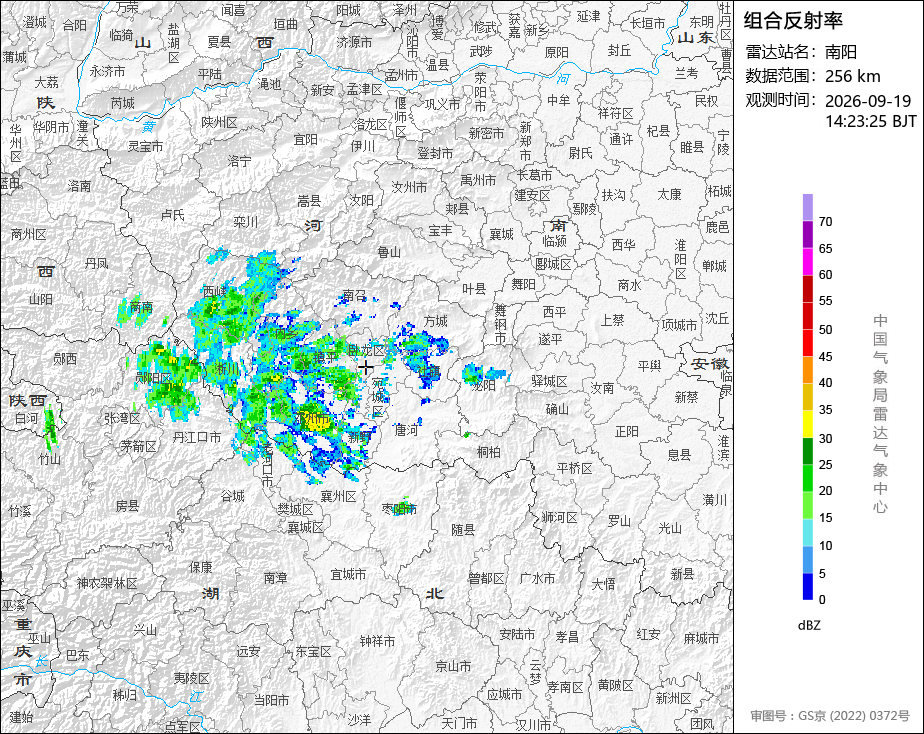
Task: Click the 房县 county label
Action: (x=127, y=505)
